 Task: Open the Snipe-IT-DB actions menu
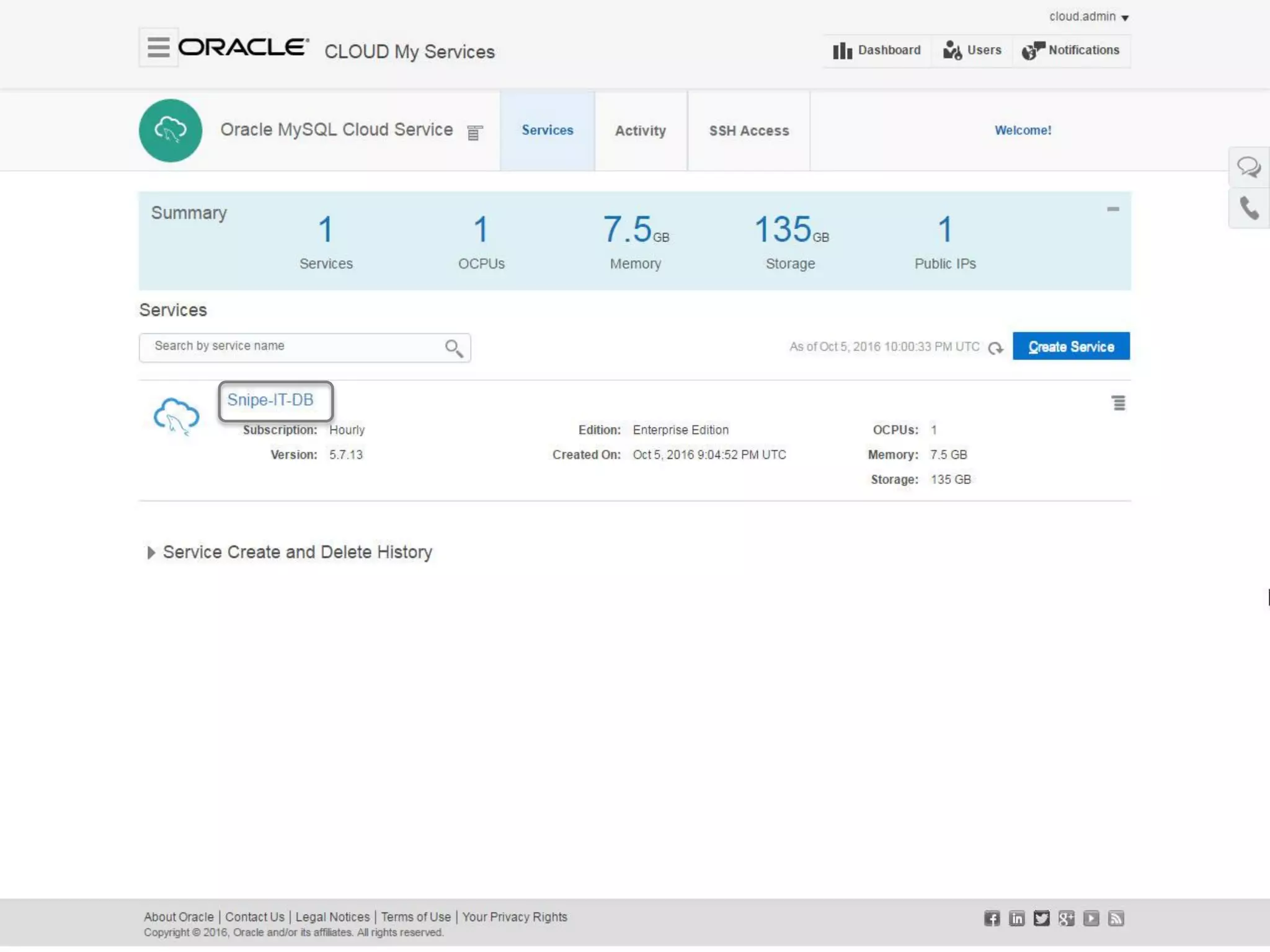pos(1118,403)
